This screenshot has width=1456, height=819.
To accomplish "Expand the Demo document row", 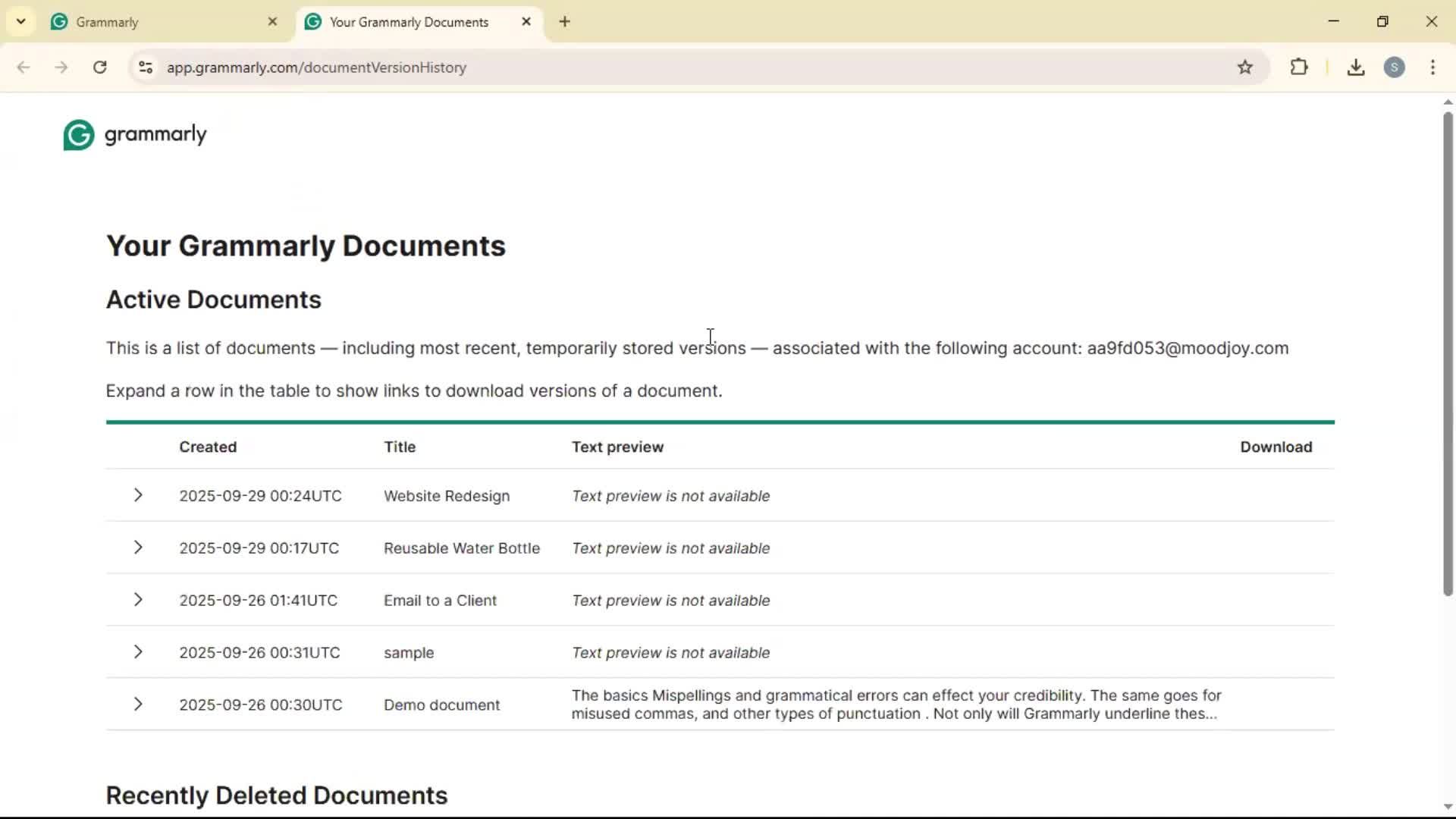I will [x=138, y=704].
